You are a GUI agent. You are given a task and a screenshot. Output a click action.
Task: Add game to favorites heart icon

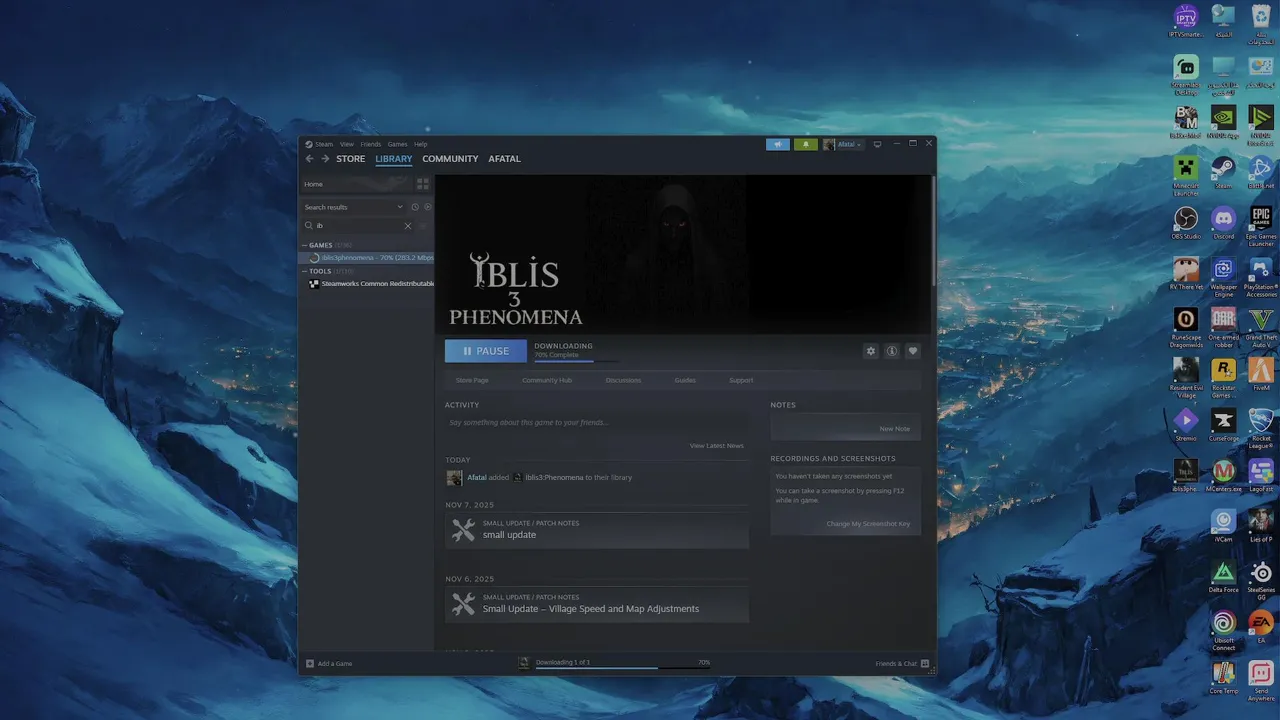(x=912, y=351)
